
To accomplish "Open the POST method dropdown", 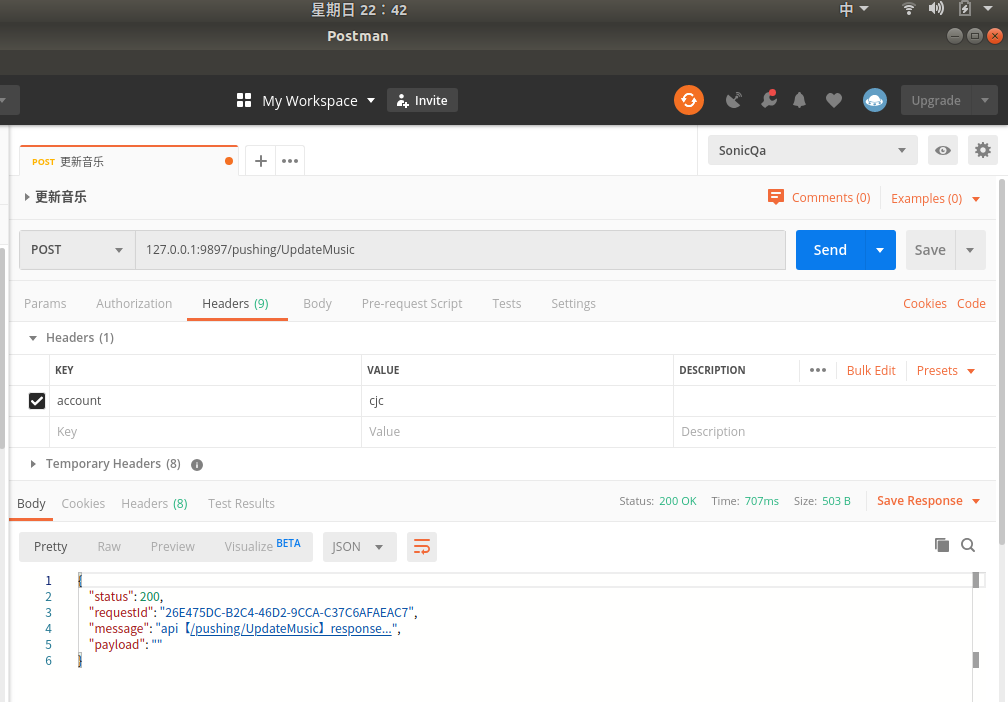I will [77, 250].
